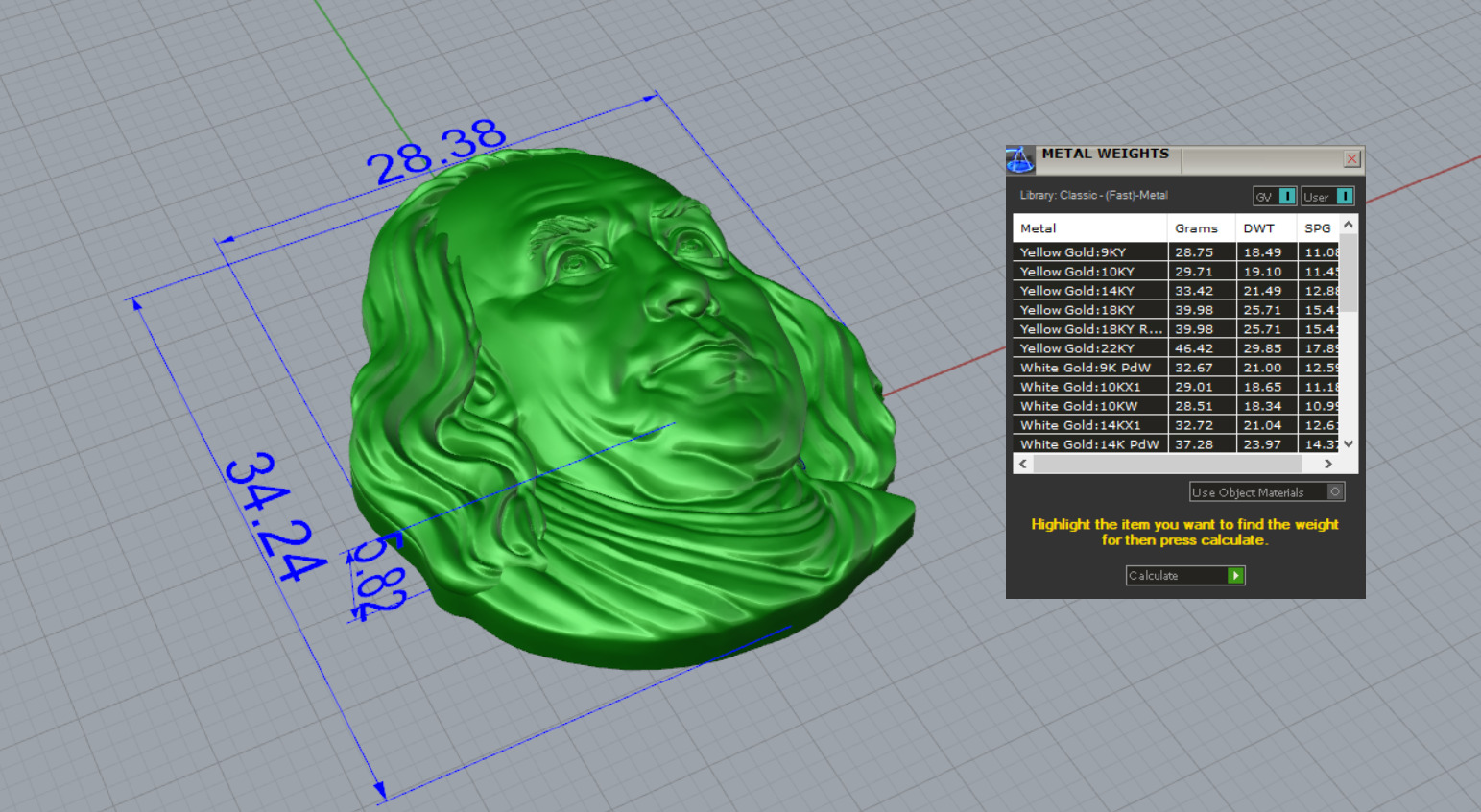Image resolution: width=1481 pixels, height=812 pixels.
Task: Click the horizontal scroll right arrow
Action: pos(1328,464)
